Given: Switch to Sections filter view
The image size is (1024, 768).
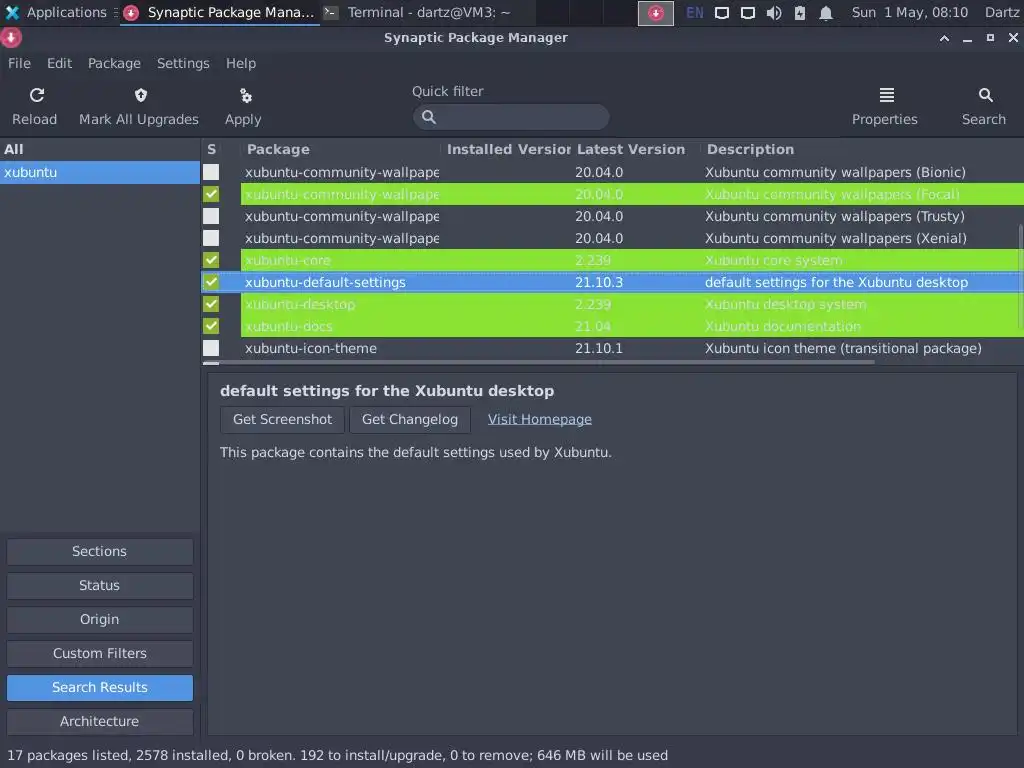Looking at the screenshot, I should (100, 551).
